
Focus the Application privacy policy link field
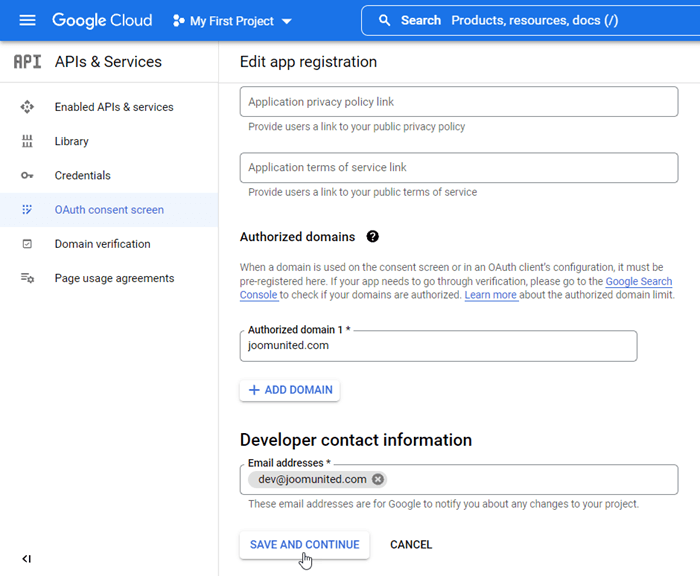pyautogui.click(x=459, y=102)
